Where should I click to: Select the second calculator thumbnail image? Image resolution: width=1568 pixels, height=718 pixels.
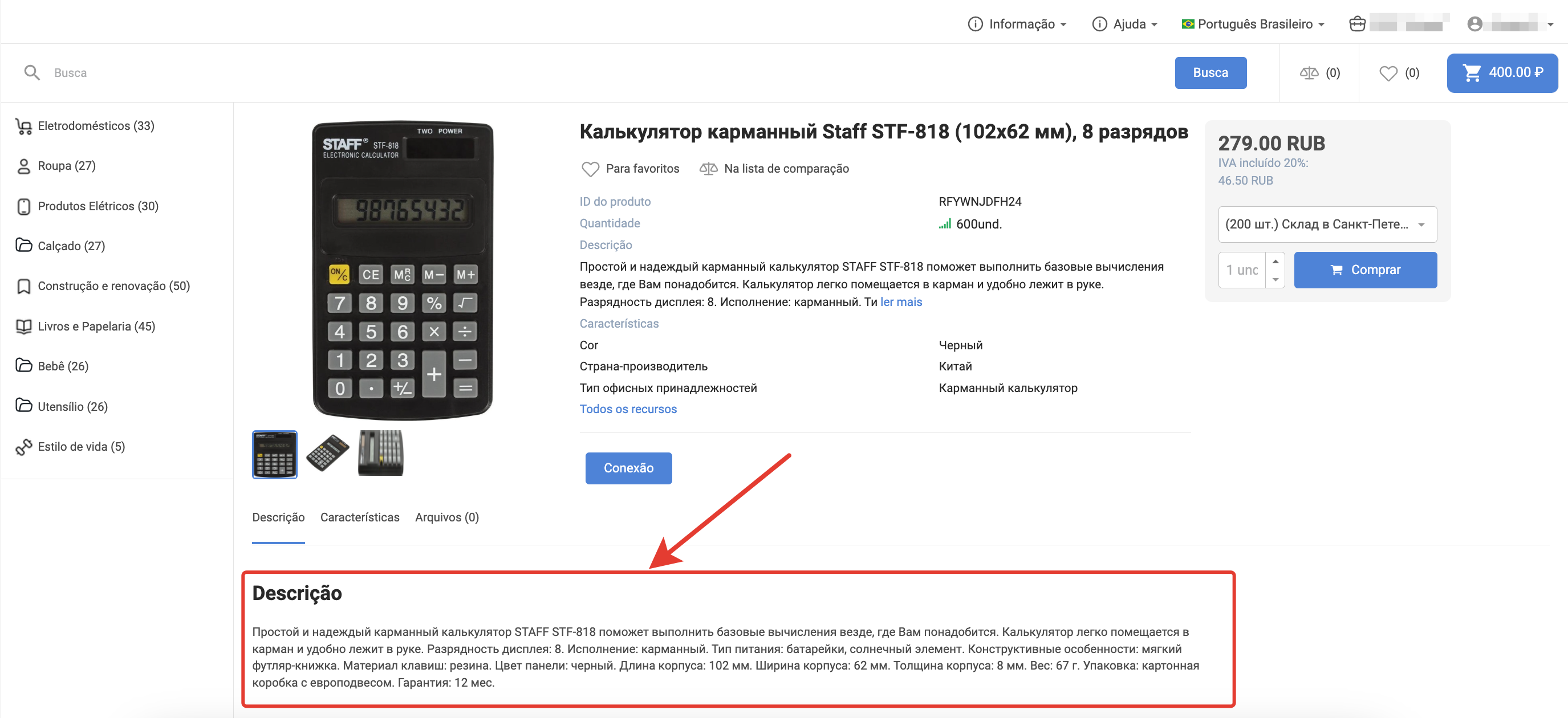click(327, 454)
